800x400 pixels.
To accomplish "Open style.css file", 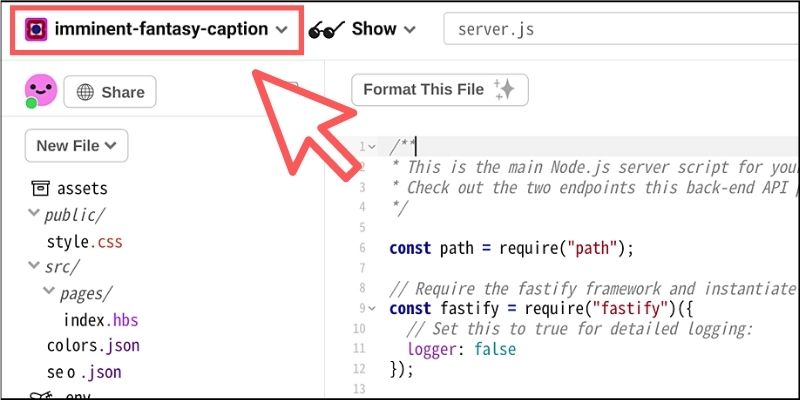I will click(x=85, y=241).
